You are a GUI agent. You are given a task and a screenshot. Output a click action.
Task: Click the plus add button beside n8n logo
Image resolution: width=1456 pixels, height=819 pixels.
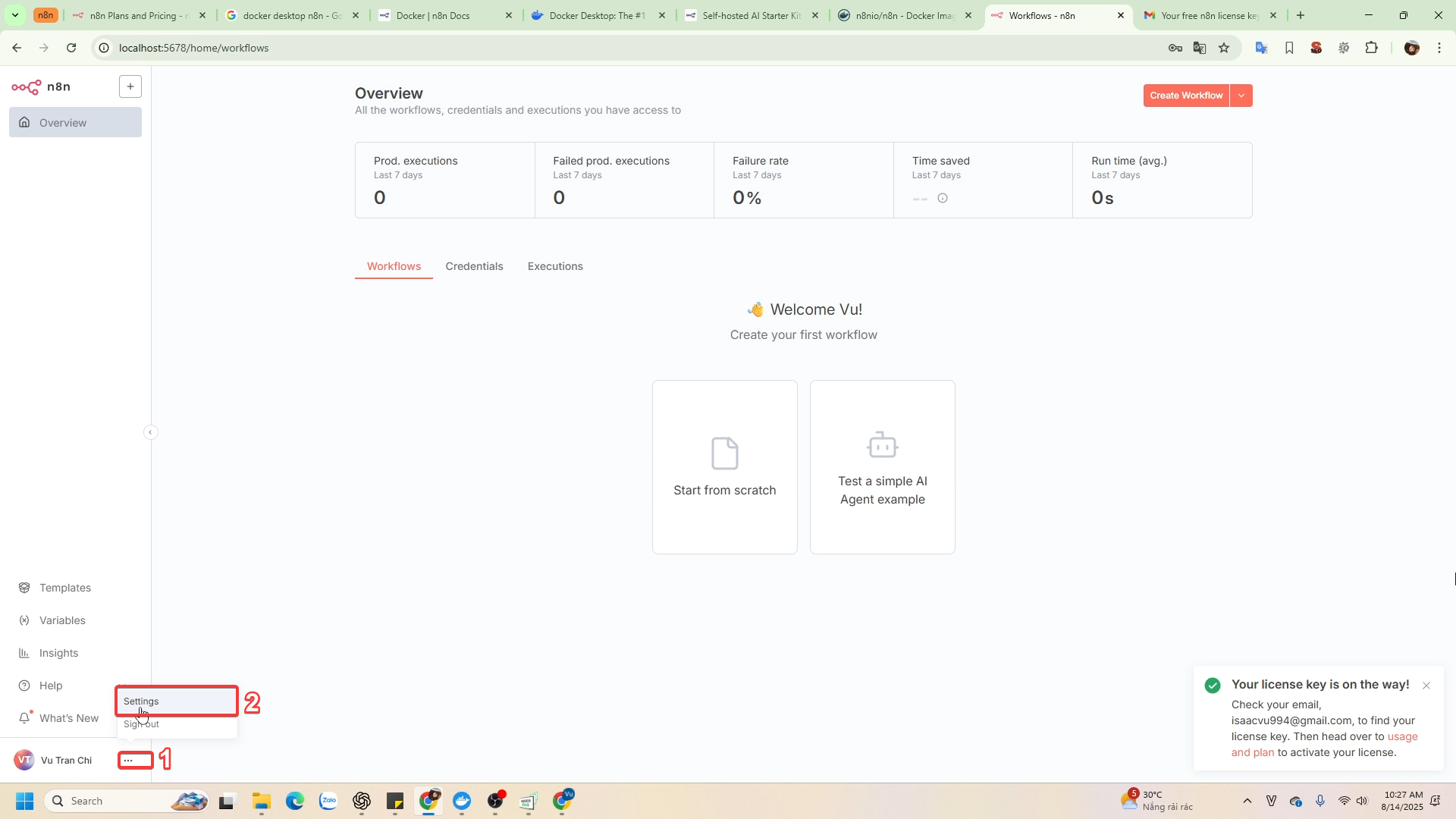(x=130, y=86)
